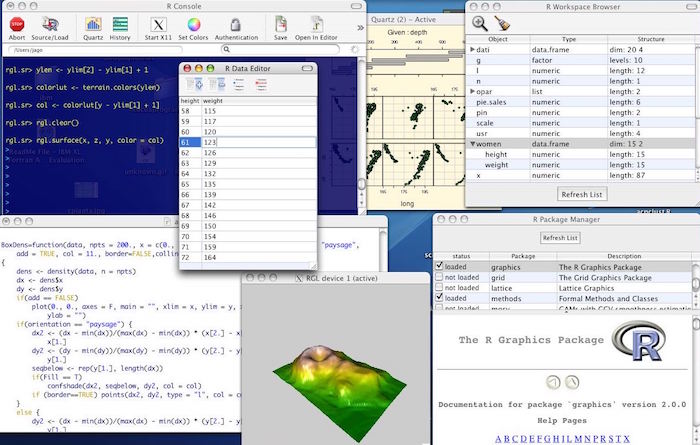Check the lattice package checkbox
This screenshot has height=445, width=700.
tap(440, 288)
